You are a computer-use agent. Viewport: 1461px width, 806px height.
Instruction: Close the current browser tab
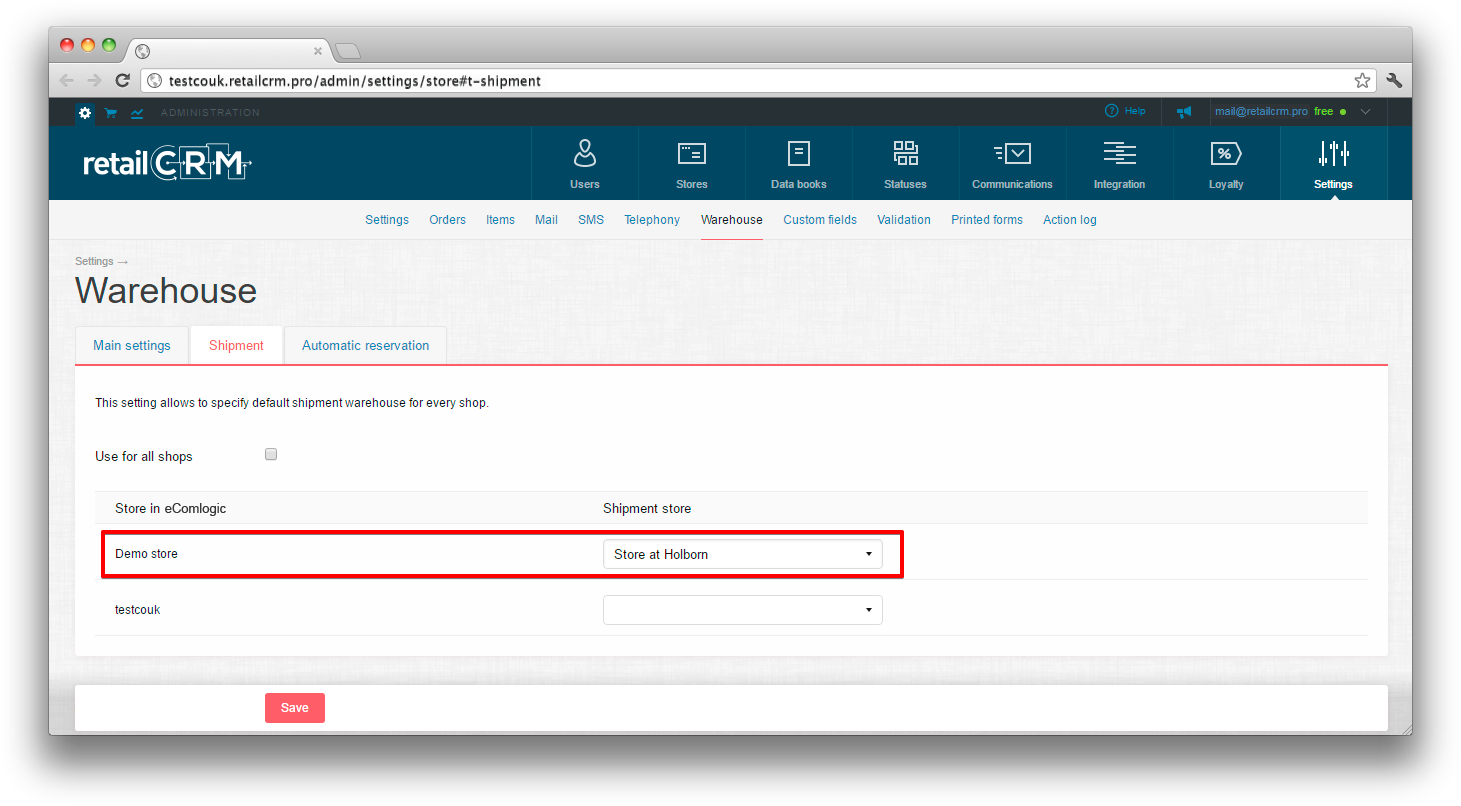point(318,51)
